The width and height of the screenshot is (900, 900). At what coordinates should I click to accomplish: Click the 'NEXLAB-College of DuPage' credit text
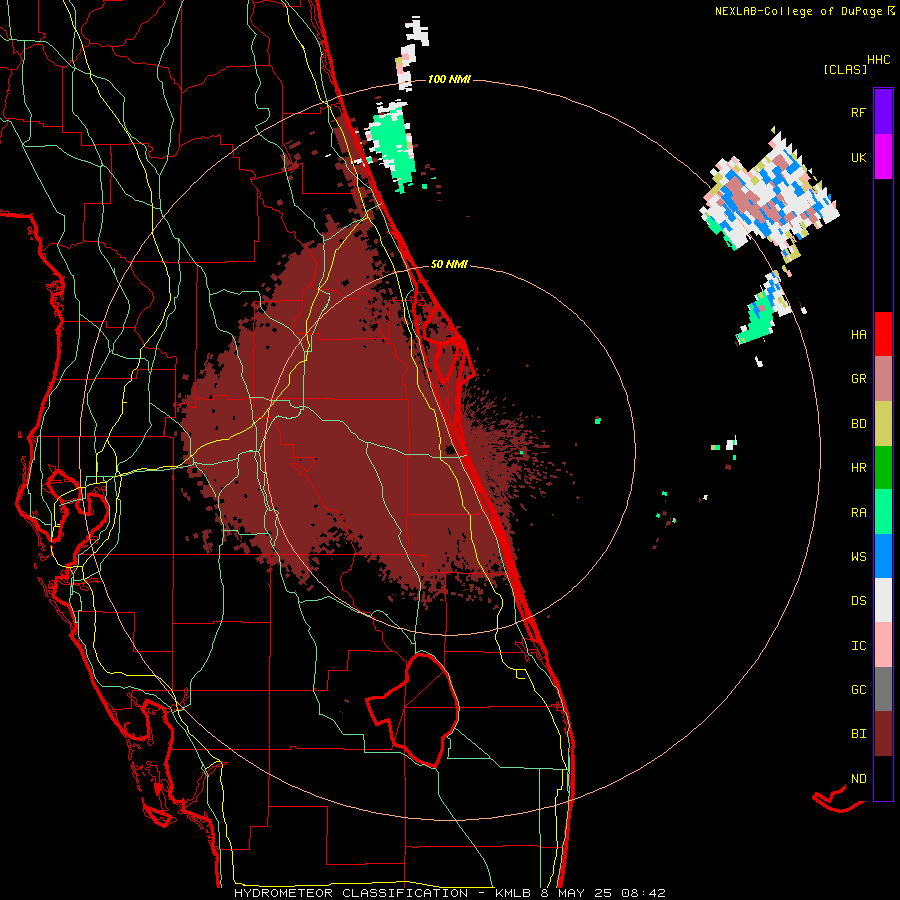[x=798, y=11]
